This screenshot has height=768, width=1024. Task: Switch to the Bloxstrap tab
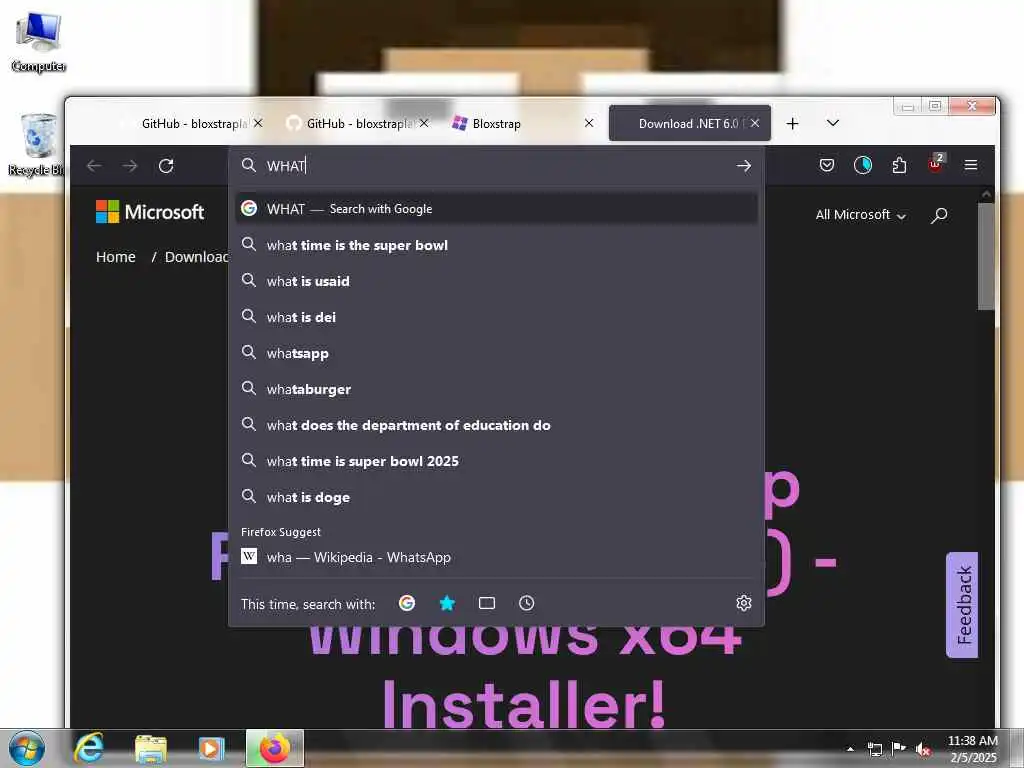pos(522,123)
